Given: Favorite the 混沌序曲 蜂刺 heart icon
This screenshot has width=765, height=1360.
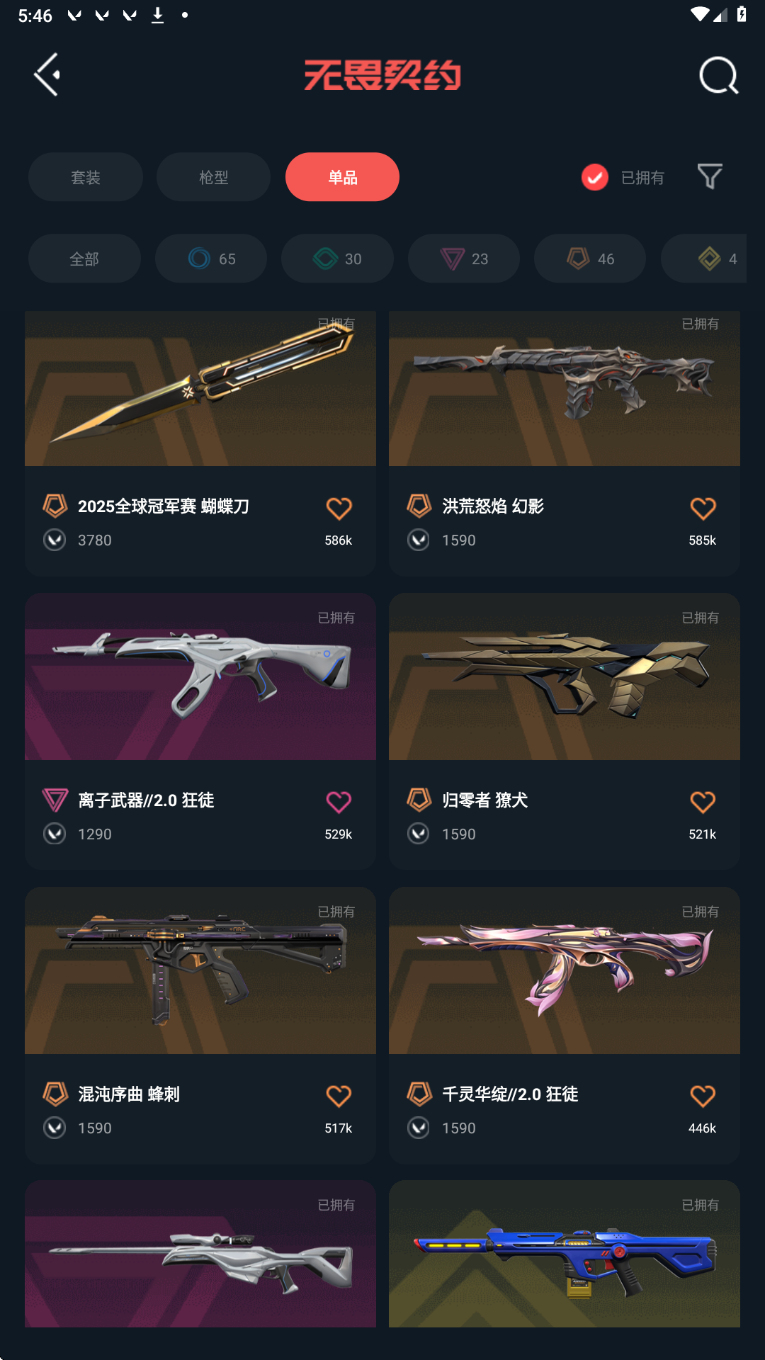Looking at the screenshot, I should (x=339, y=1096).
